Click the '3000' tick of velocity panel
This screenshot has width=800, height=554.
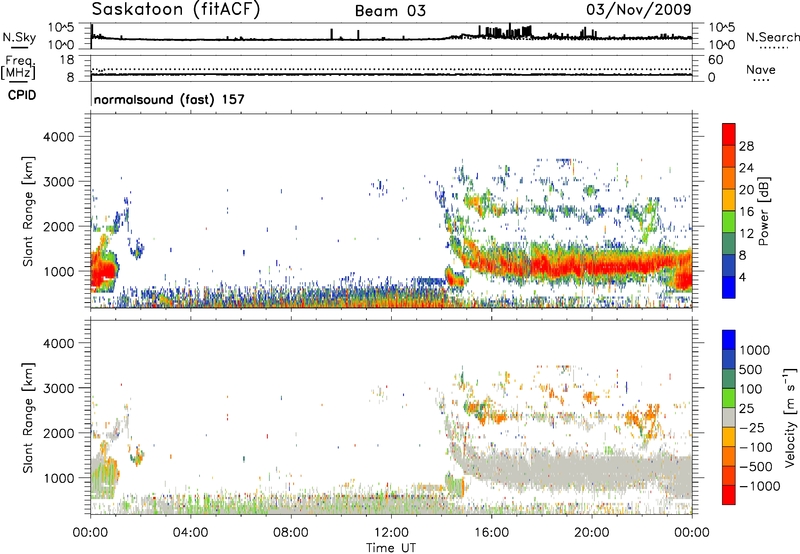click(x=58, y=388)
